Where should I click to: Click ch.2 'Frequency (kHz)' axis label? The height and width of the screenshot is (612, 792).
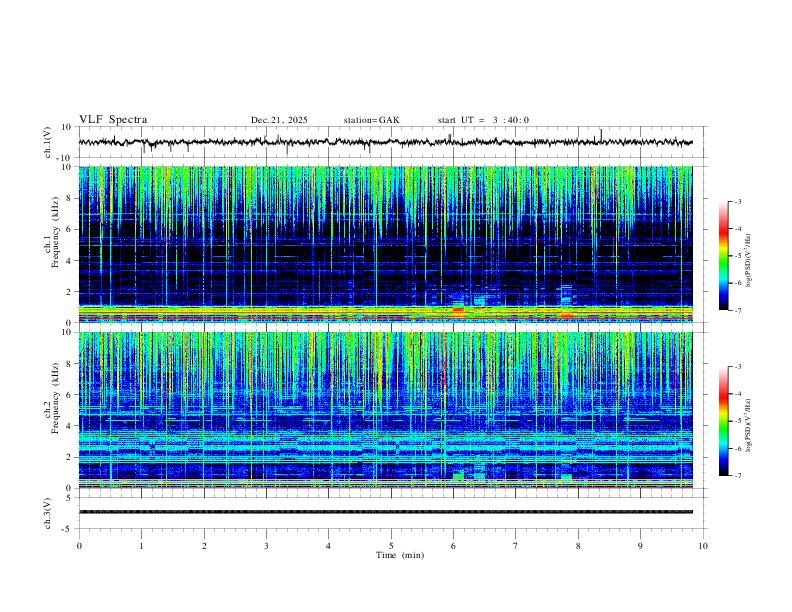pos(55,398)
